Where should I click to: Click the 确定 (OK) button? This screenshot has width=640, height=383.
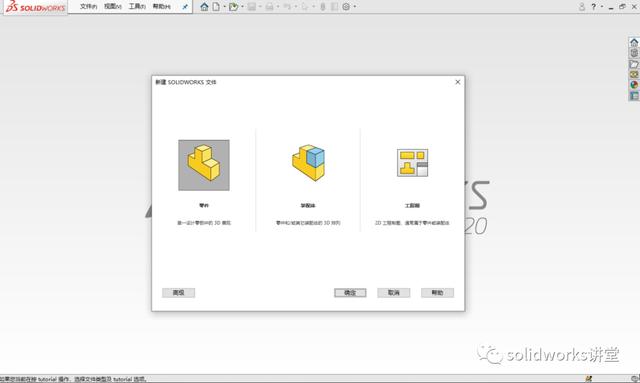(x=350, y=293)
